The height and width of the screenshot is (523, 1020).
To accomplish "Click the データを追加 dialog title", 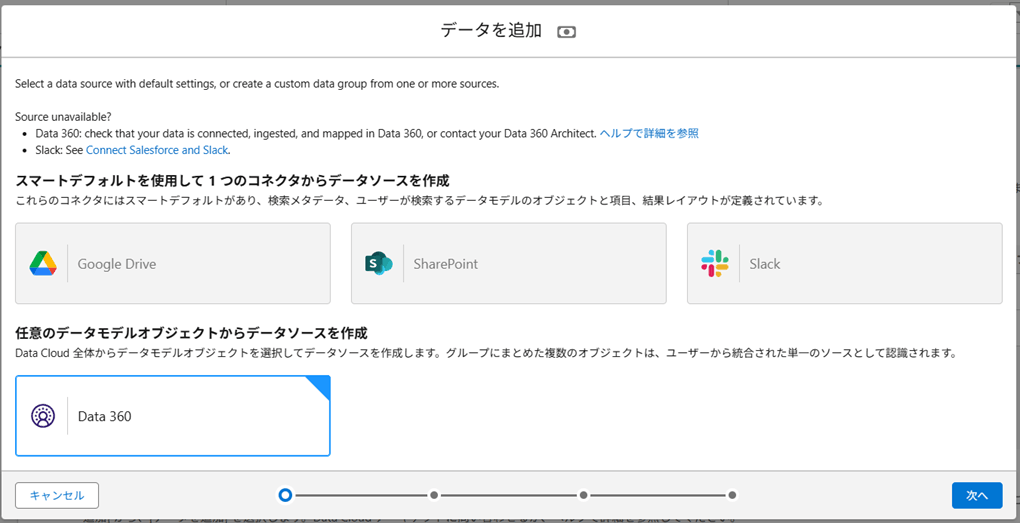I will [491, 31].
